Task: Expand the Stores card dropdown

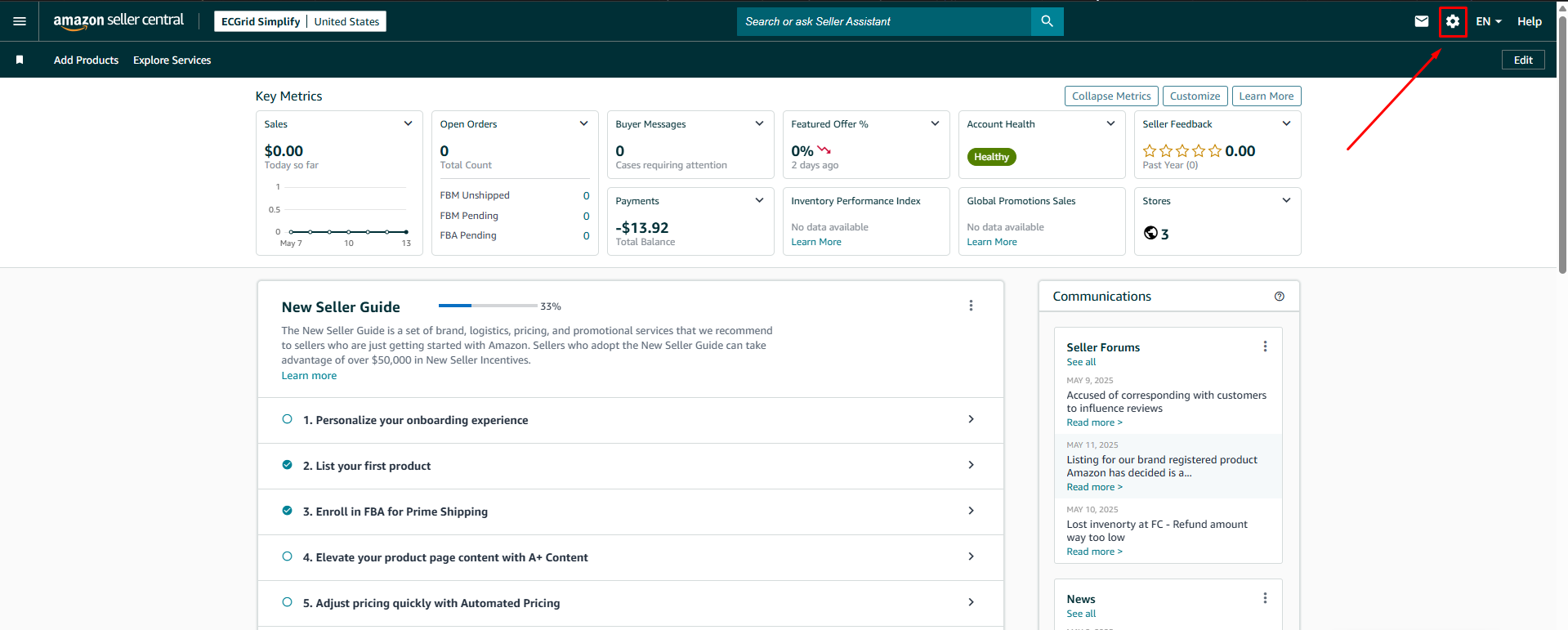Action: coord(1286,200)
